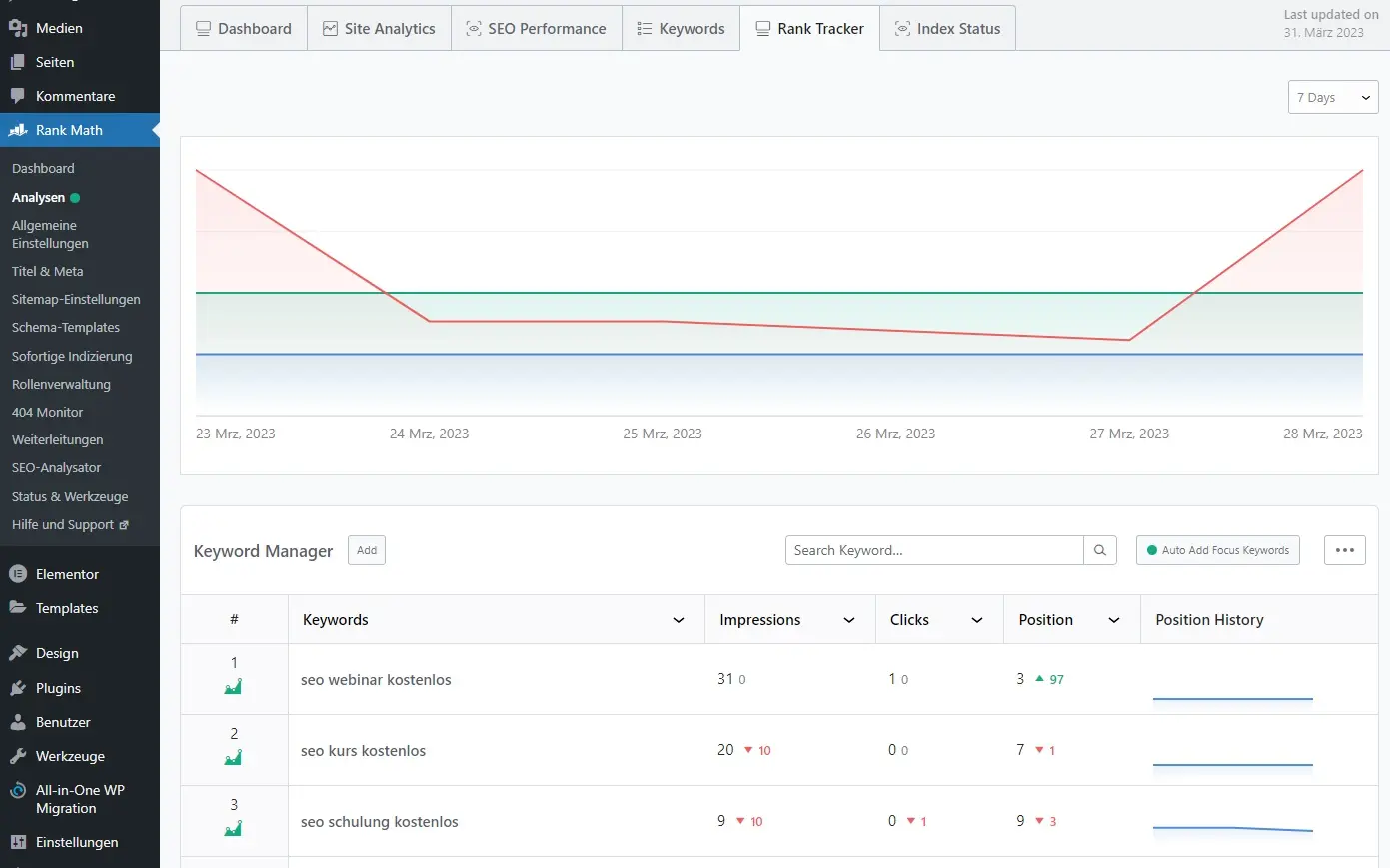Viewport: 1390px width, 868px height.
Task: Click the Elementor icon in sidebar
Action: point(18,574)
